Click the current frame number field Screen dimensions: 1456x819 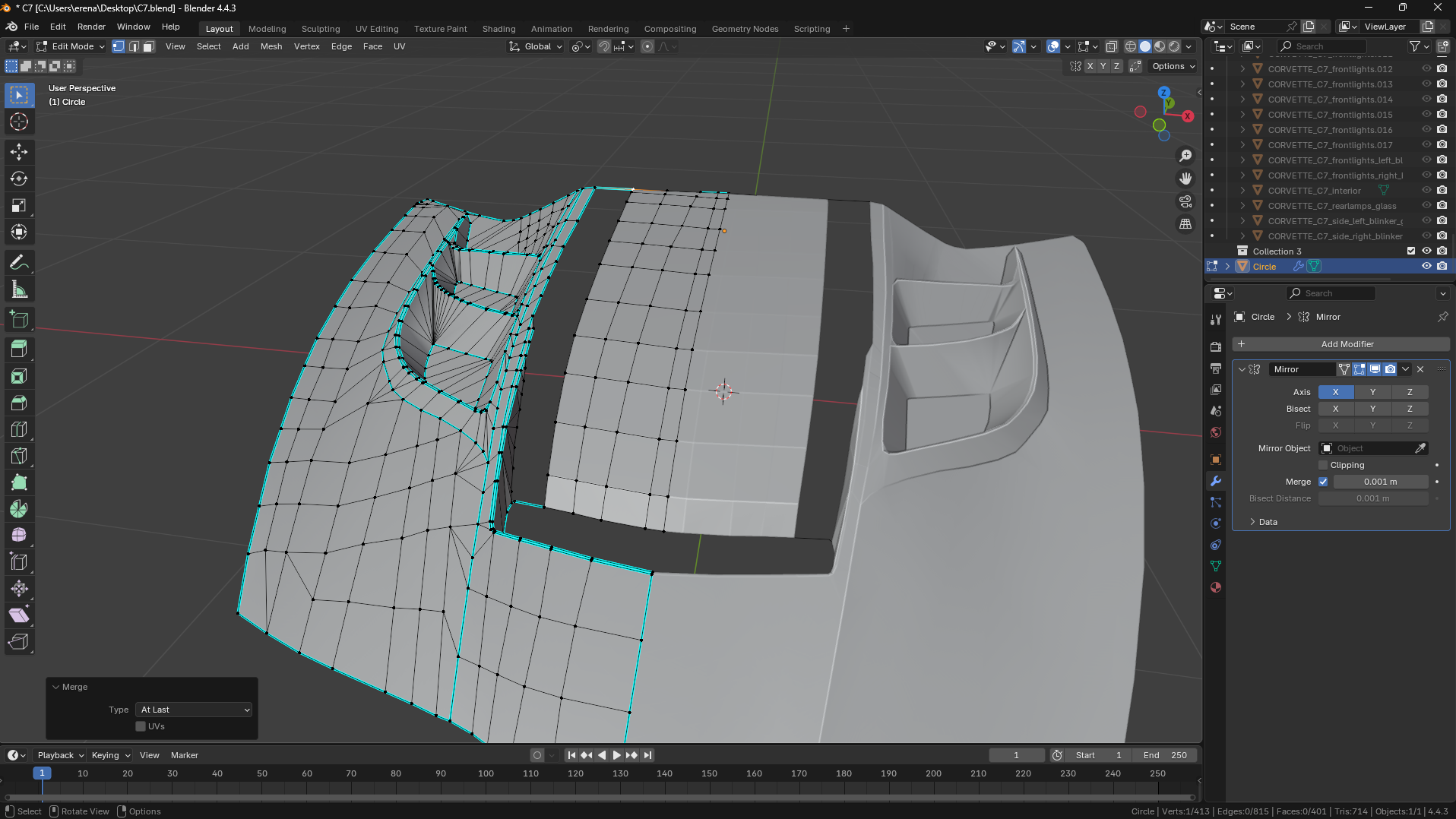[x=1016, y=755]
